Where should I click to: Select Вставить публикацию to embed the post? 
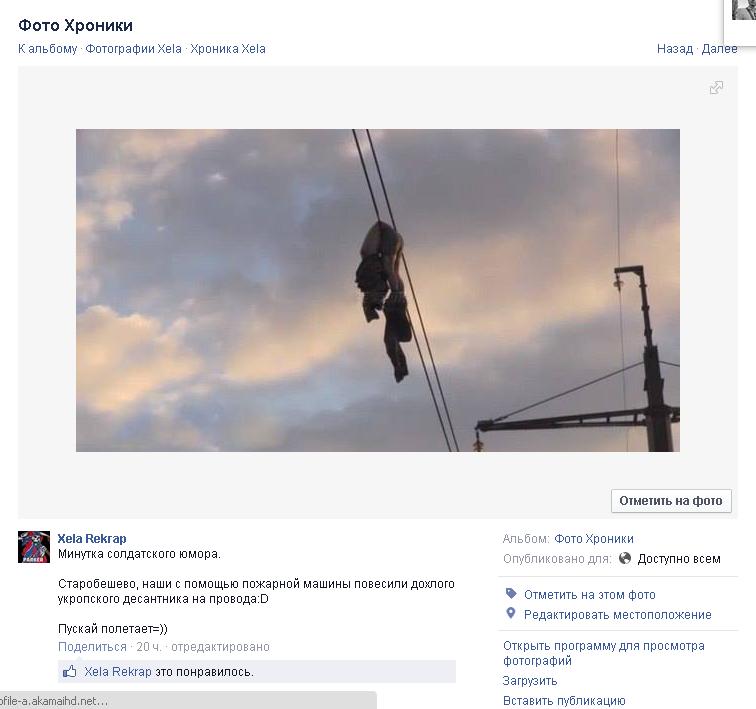[564, 700]
